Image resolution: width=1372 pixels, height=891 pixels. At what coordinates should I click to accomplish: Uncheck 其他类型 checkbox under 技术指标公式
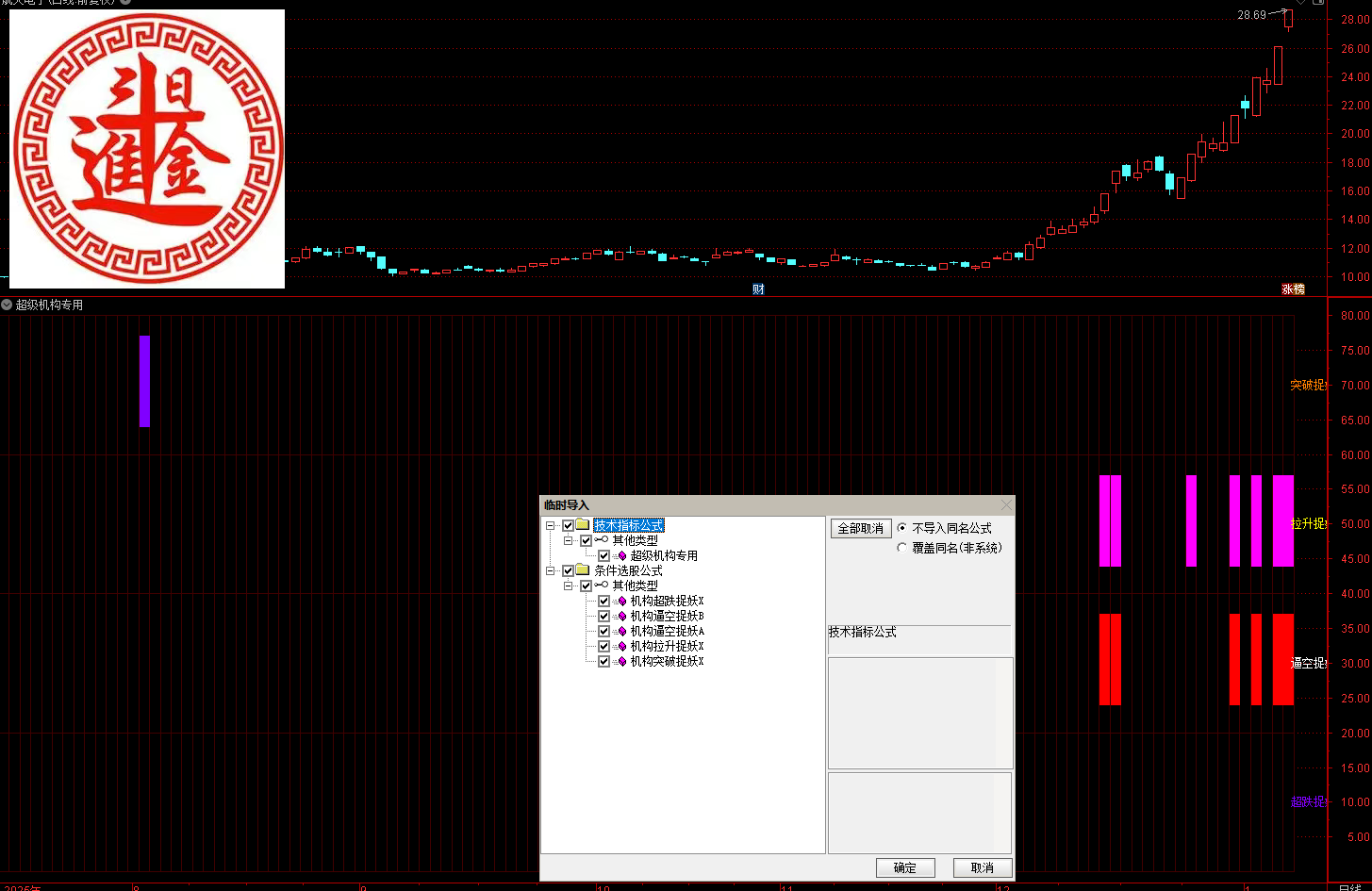pos(586,540)
